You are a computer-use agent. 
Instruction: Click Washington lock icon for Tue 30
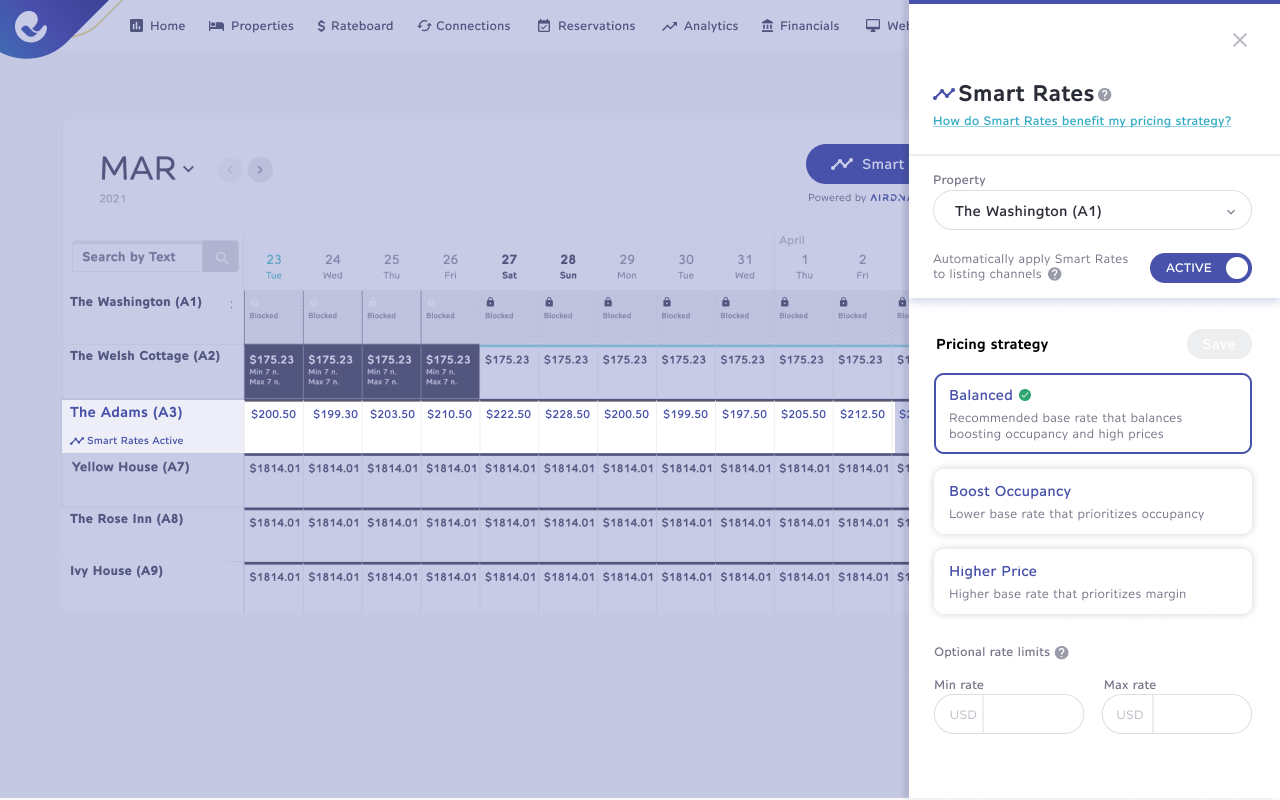pos(667,302)
